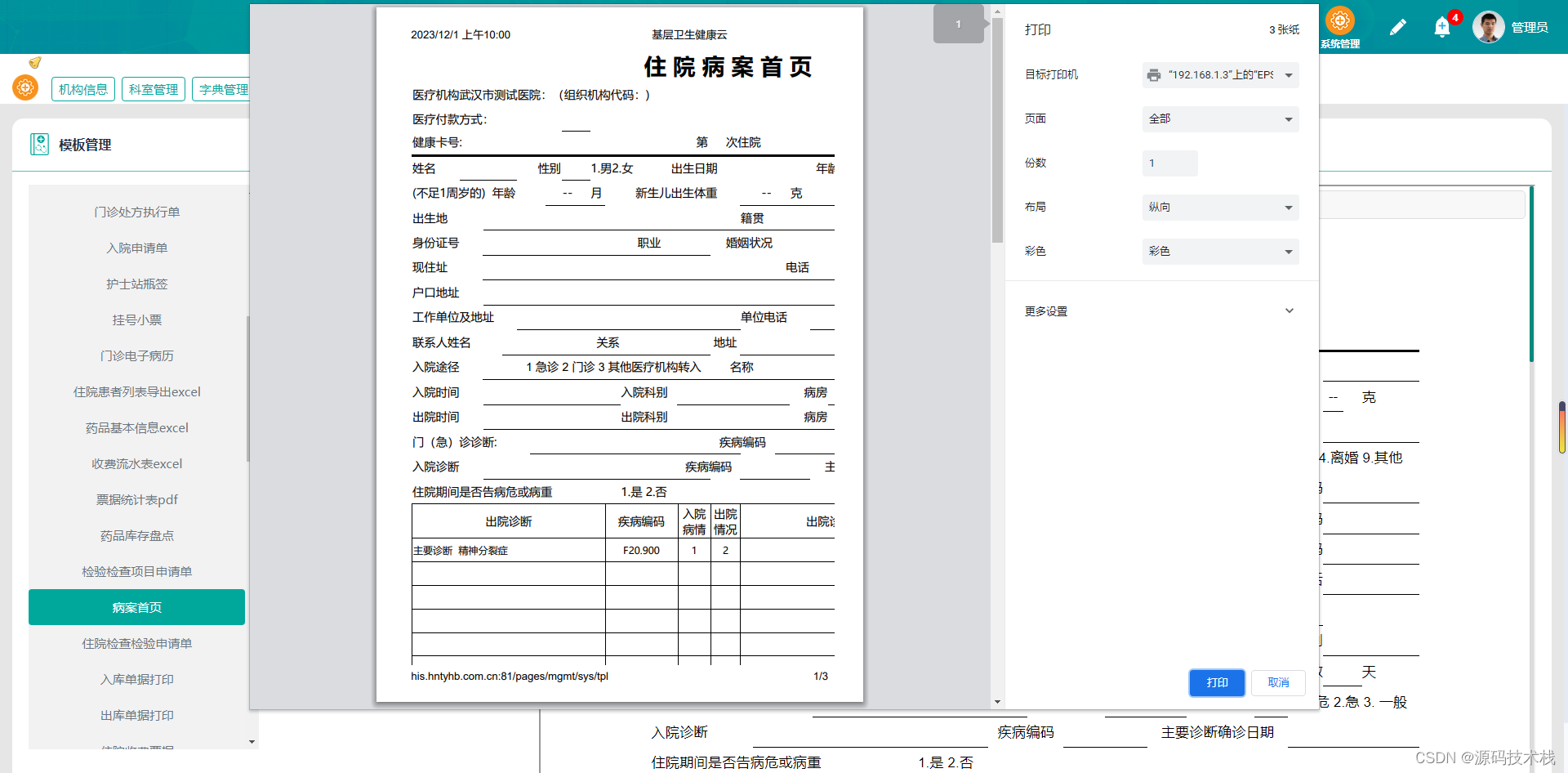Click the blue 打印 print button
This screenshot has height=773, width=1568.
(1217, 682)
